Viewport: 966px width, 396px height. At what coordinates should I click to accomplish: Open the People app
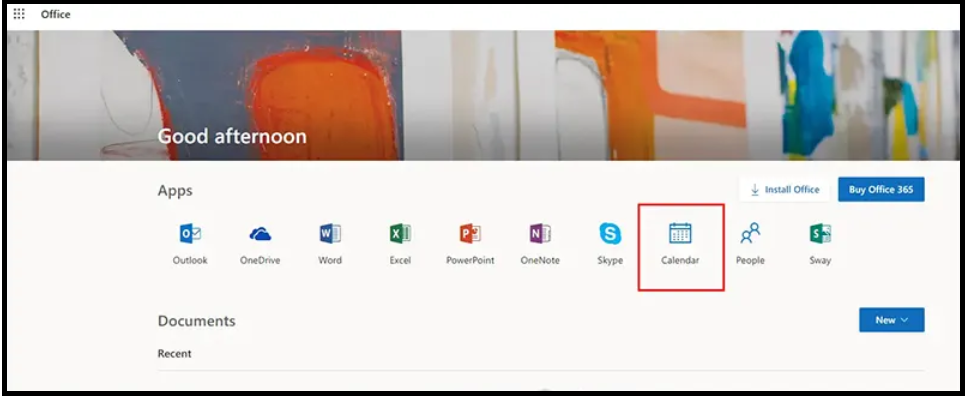point(750,244)
